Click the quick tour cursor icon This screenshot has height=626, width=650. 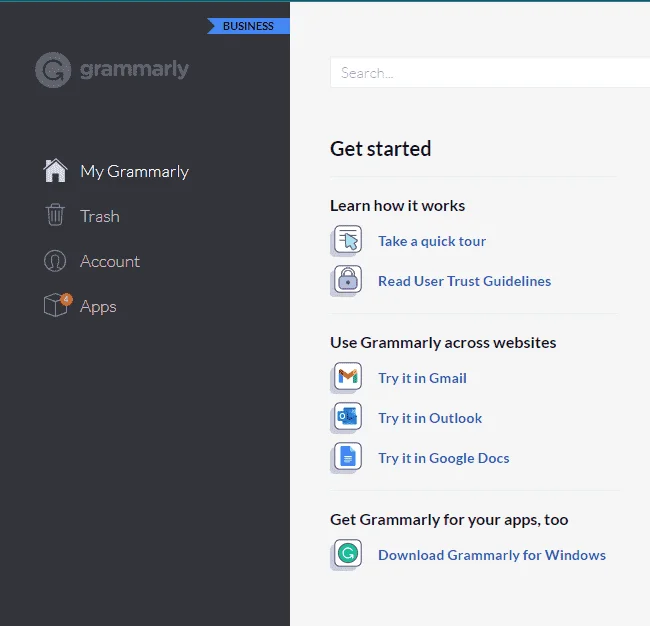click(x=348, y=239)
